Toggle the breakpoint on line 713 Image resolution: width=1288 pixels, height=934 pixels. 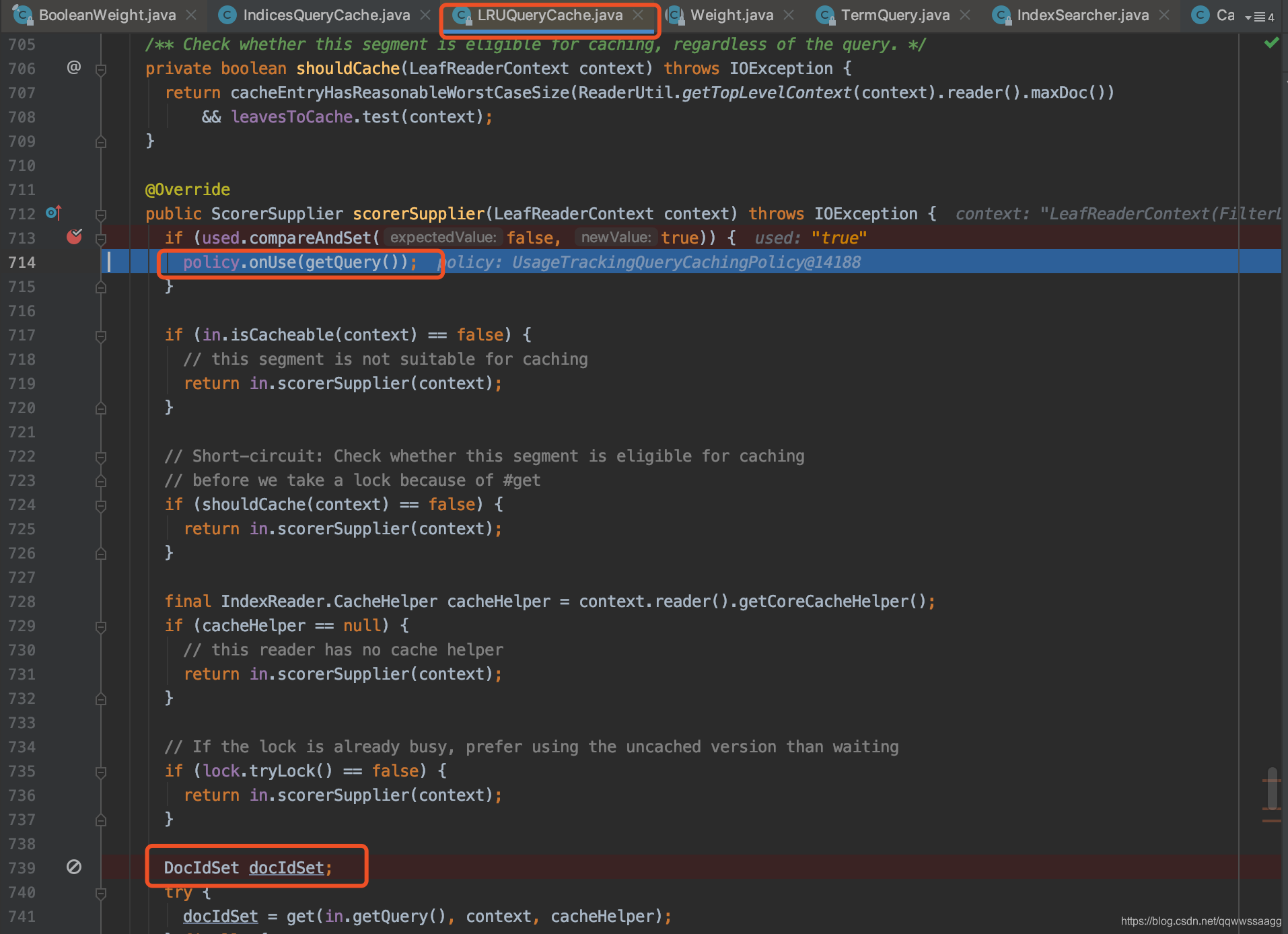(74, 236)
